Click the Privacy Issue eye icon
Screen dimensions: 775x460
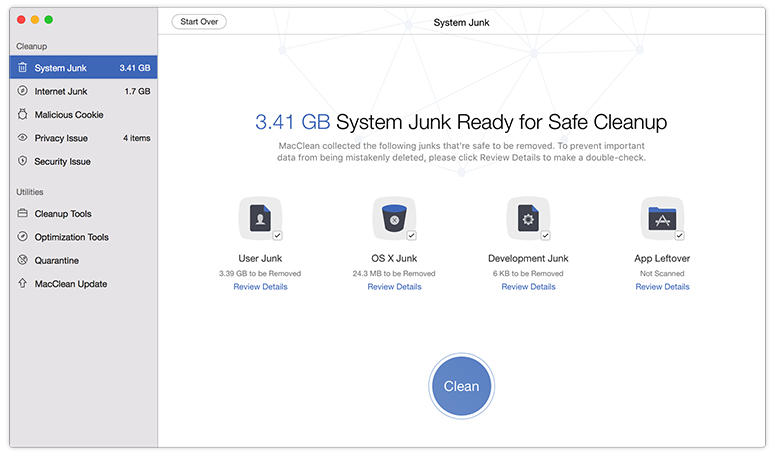pos(22,137)
